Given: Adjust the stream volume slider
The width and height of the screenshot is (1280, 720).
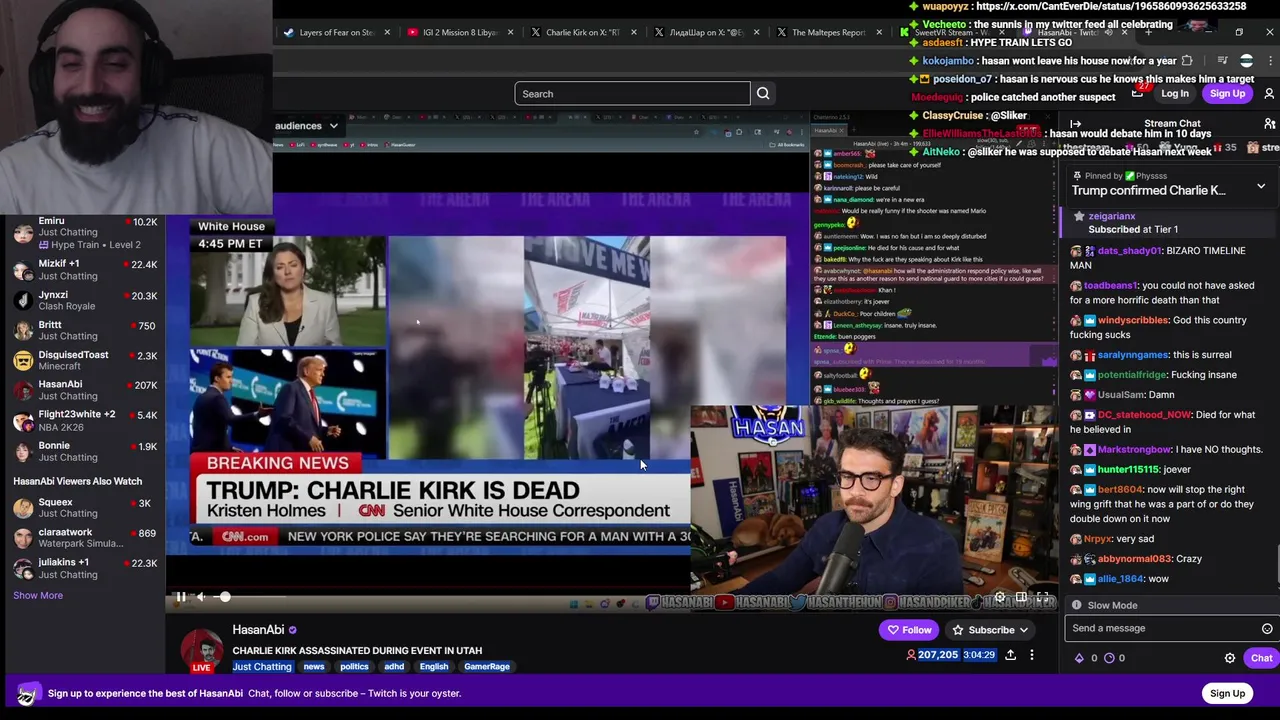Looking at the screenshot, I should 250,597.
